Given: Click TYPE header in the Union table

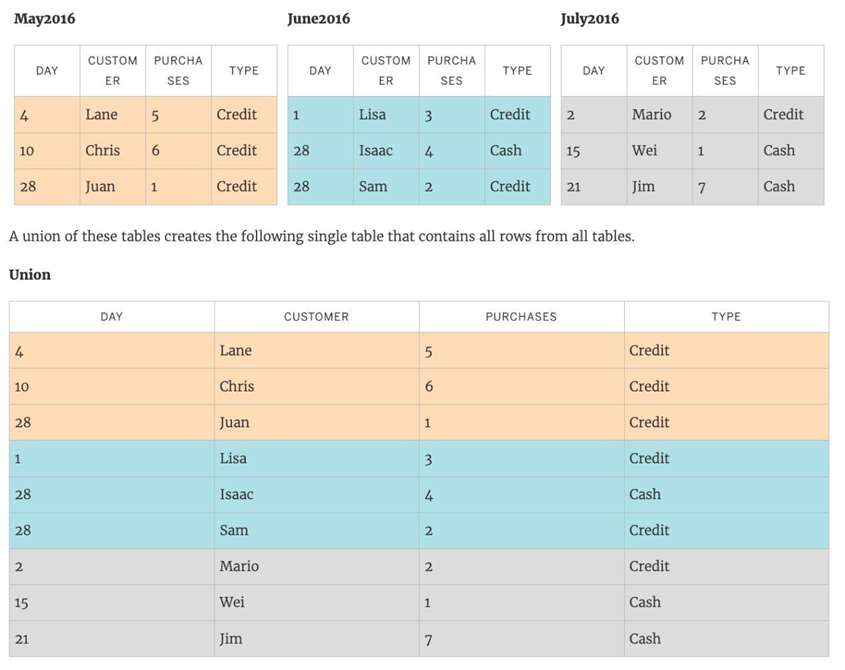Looking at the screenshot, I should (x=726, y=317).
